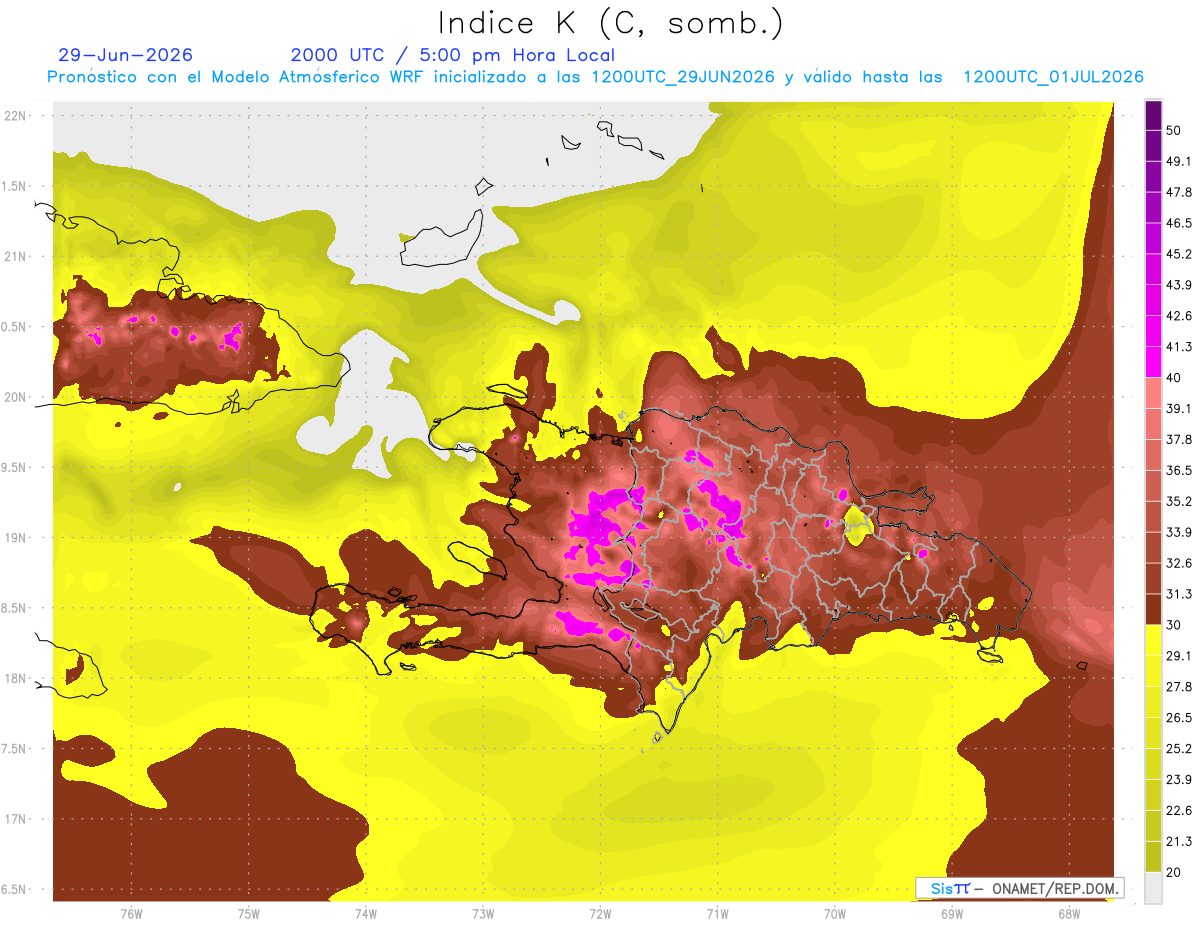Click the colorbar label '26.5'

(x=1178, y=718)
